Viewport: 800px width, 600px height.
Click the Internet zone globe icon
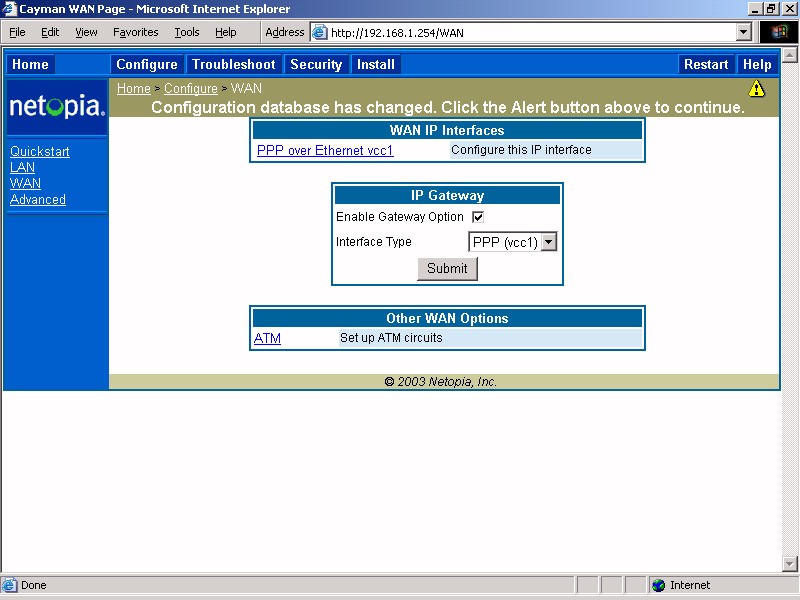[x=658, y=585]
